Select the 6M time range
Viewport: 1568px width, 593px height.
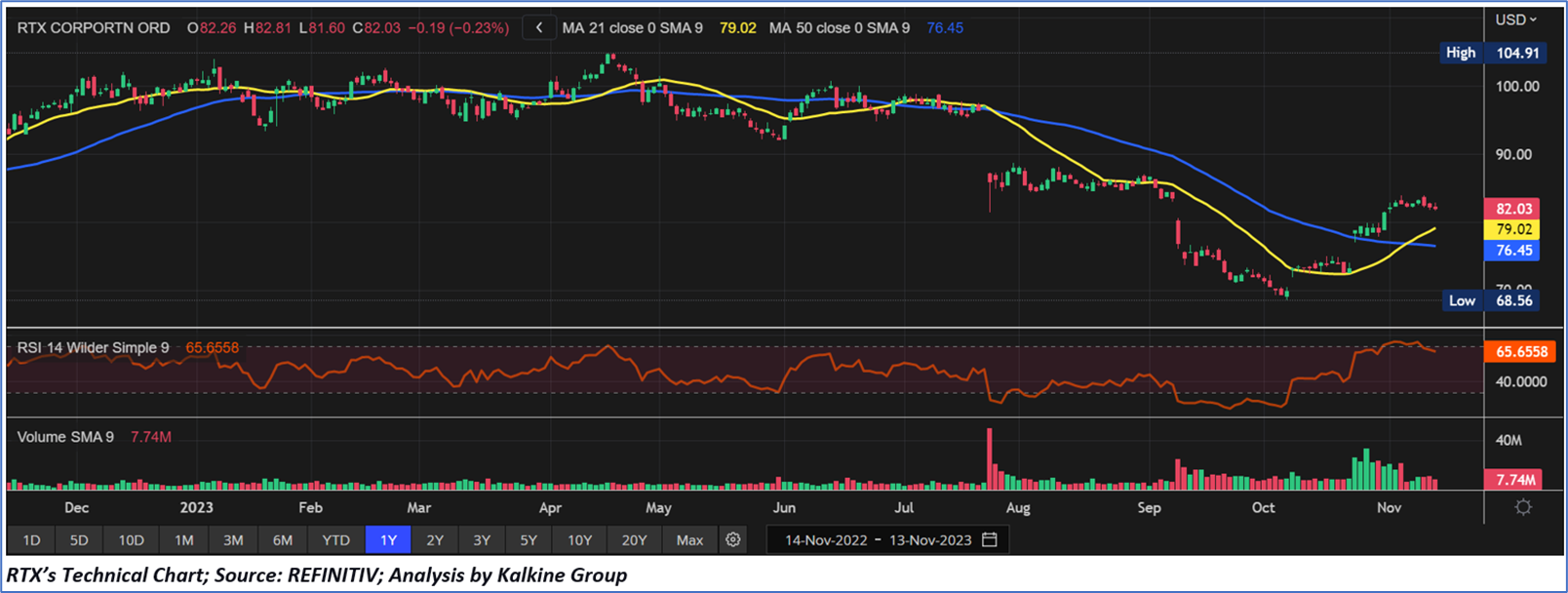pyautogui.click(x=283, y=539)
